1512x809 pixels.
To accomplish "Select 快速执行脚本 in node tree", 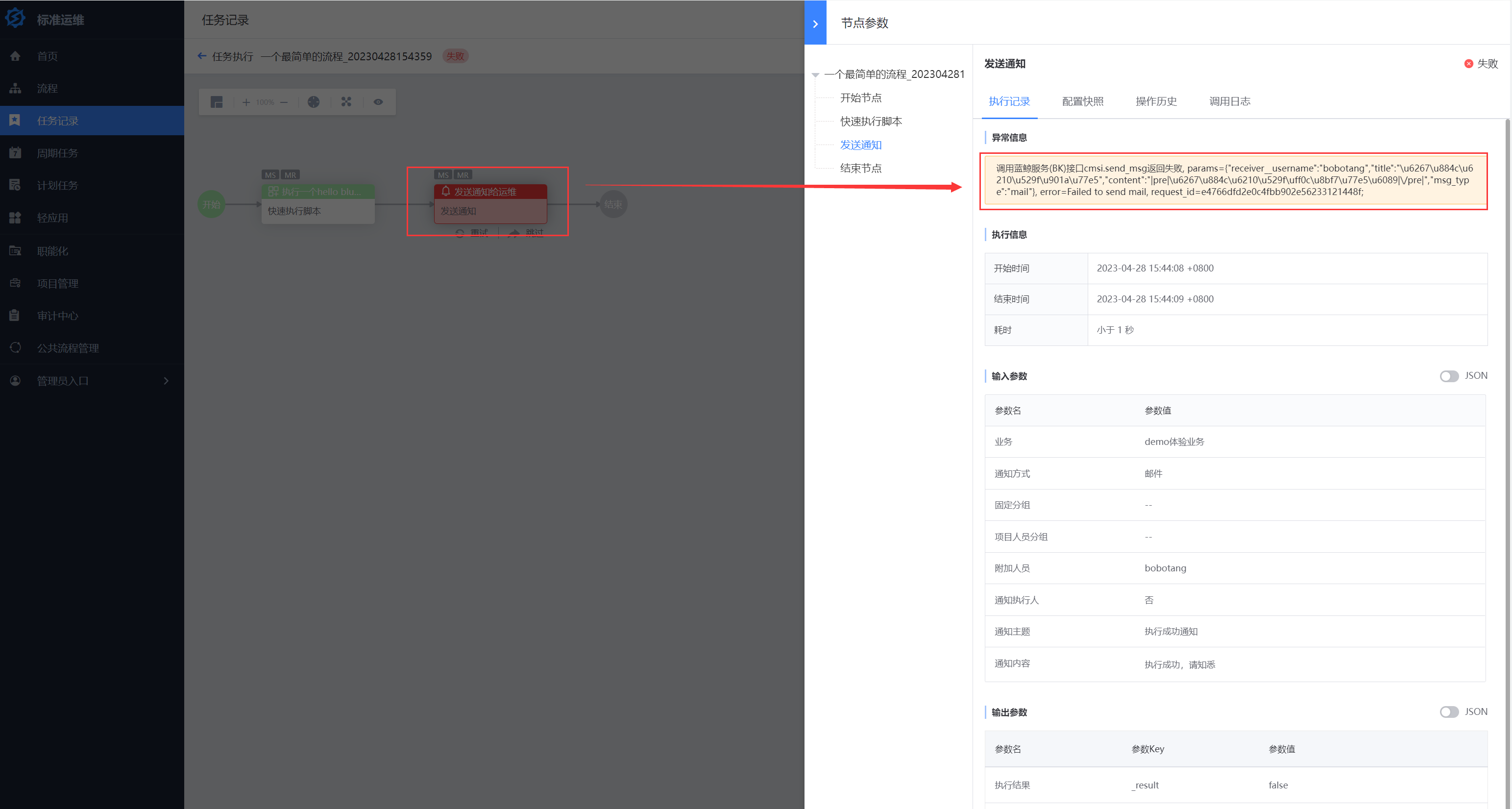I will coord(871,121).
